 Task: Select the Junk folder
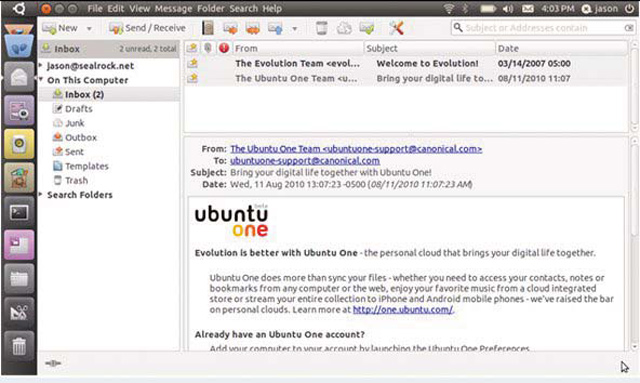[x=69, y=123]
